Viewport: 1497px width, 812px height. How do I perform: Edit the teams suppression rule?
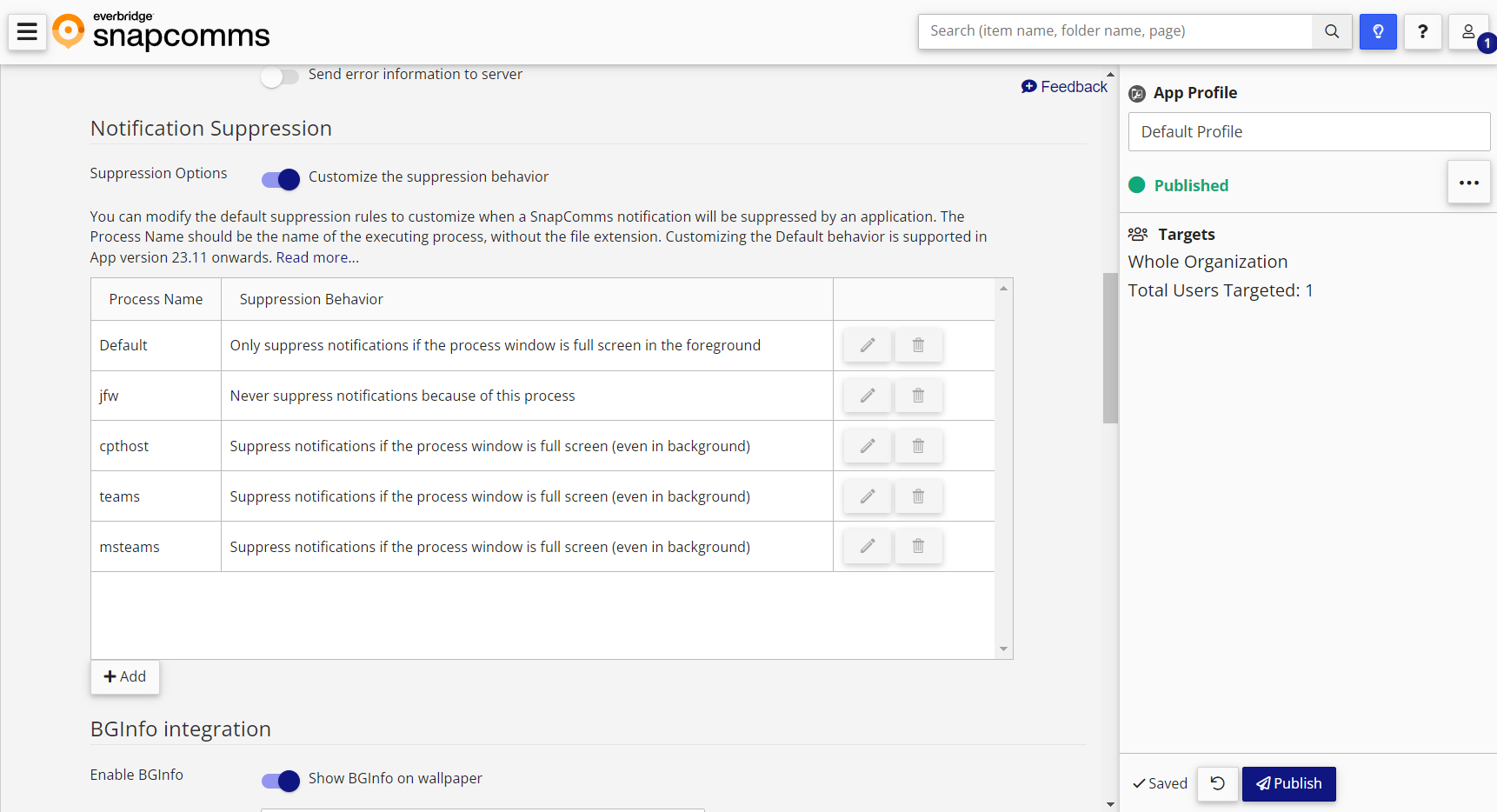point(868,496)
